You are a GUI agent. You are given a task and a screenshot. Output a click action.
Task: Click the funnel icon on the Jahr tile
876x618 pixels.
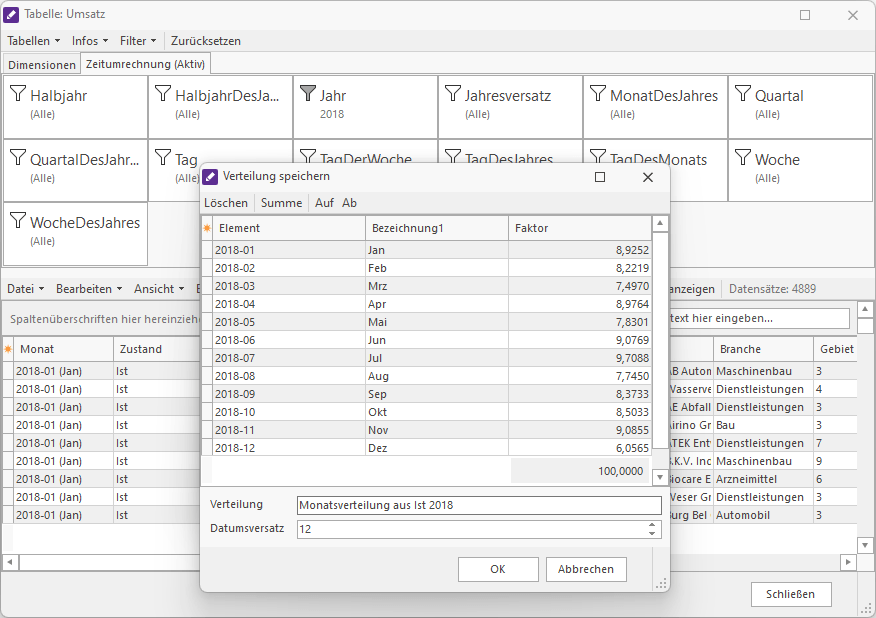pyautogui.click(x=307, y=94)
